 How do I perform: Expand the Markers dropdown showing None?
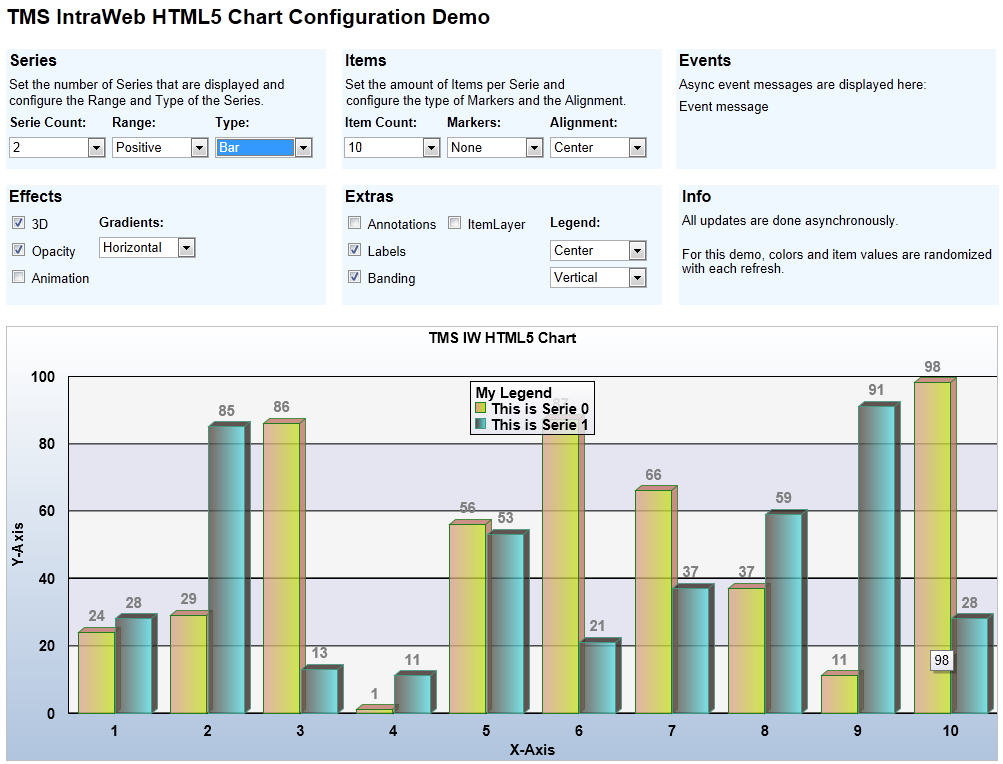495,147
